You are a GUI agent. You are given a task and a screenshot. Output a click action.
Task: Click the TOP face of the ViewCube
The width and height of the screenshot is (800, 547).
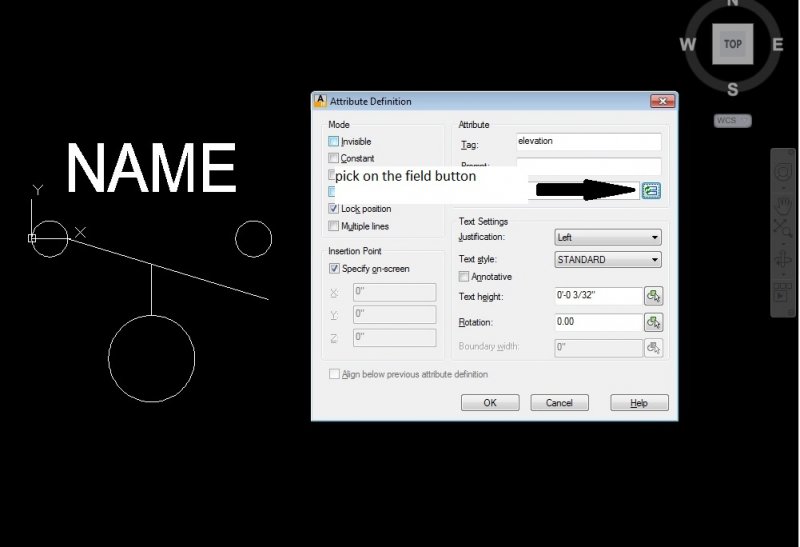[733, 44]
